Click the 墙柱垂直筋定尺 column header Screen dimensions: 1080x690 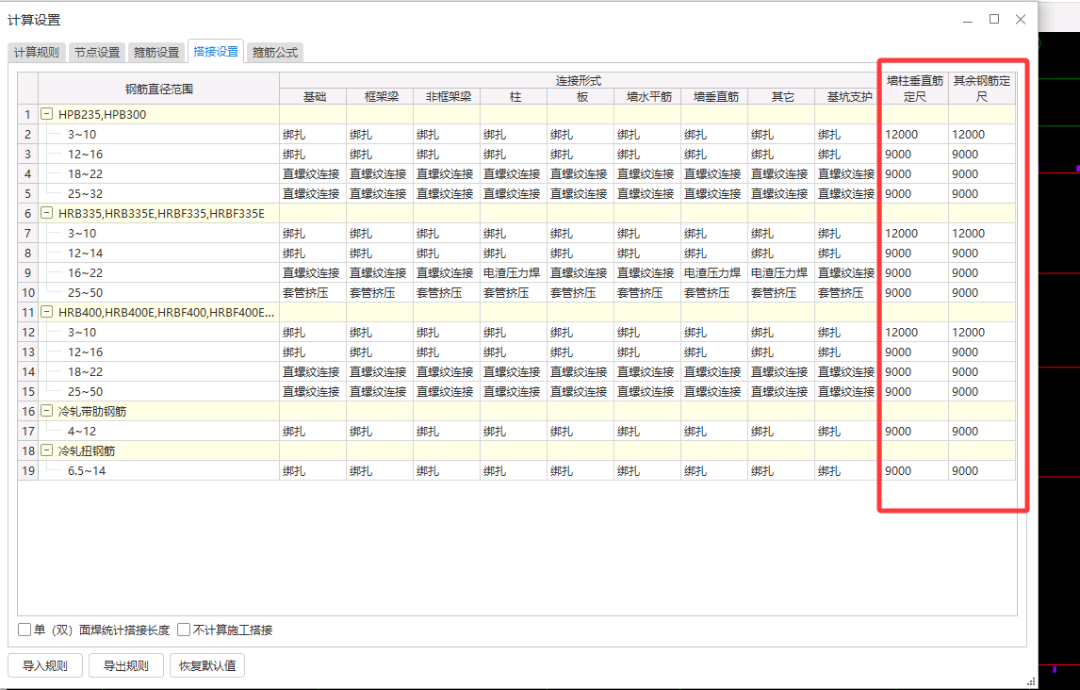coord(915,89)
